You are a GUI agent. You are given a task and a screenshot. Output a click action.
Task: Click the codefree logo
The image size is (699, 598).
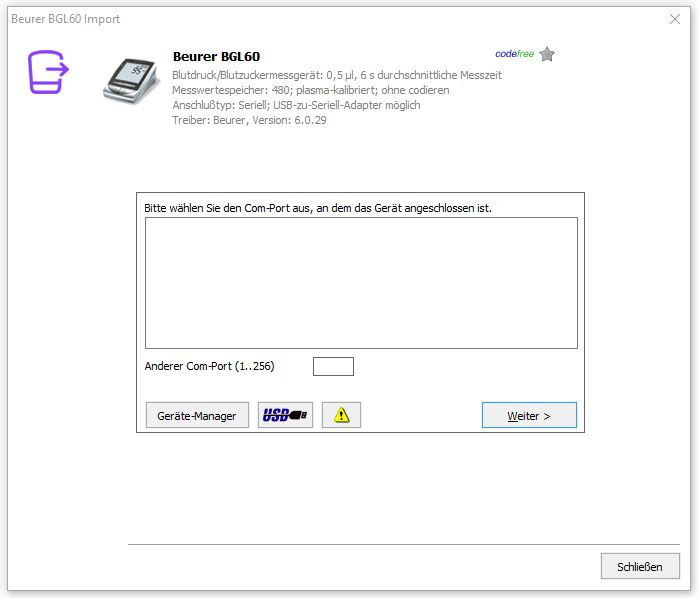pyautogui.click(x=514, y=54)
